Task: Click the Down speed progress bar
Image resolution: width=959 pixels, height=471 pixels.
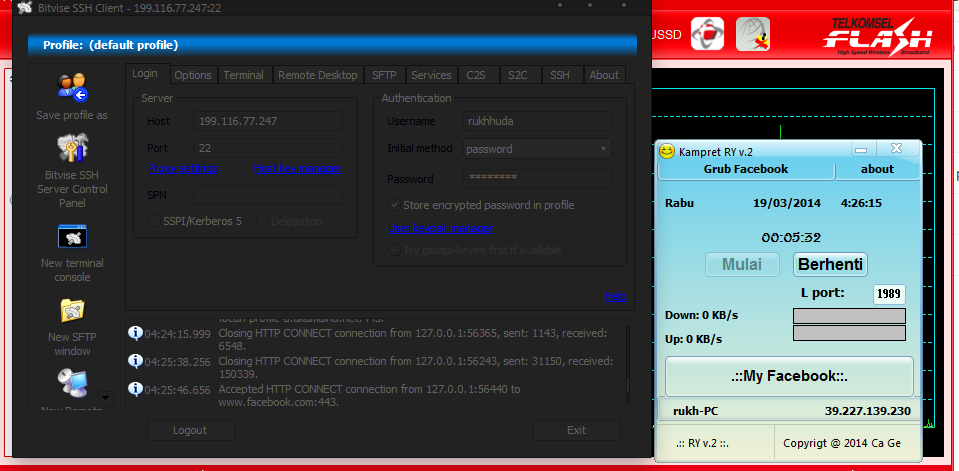Action: click(849, 316)
